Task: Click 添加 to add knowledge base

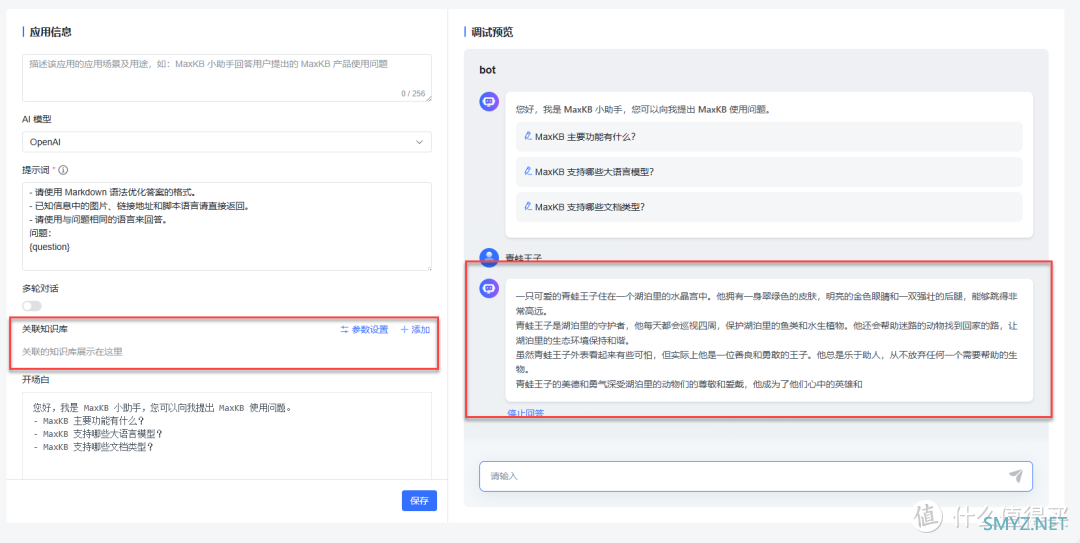Action: (x=415, y=330)
